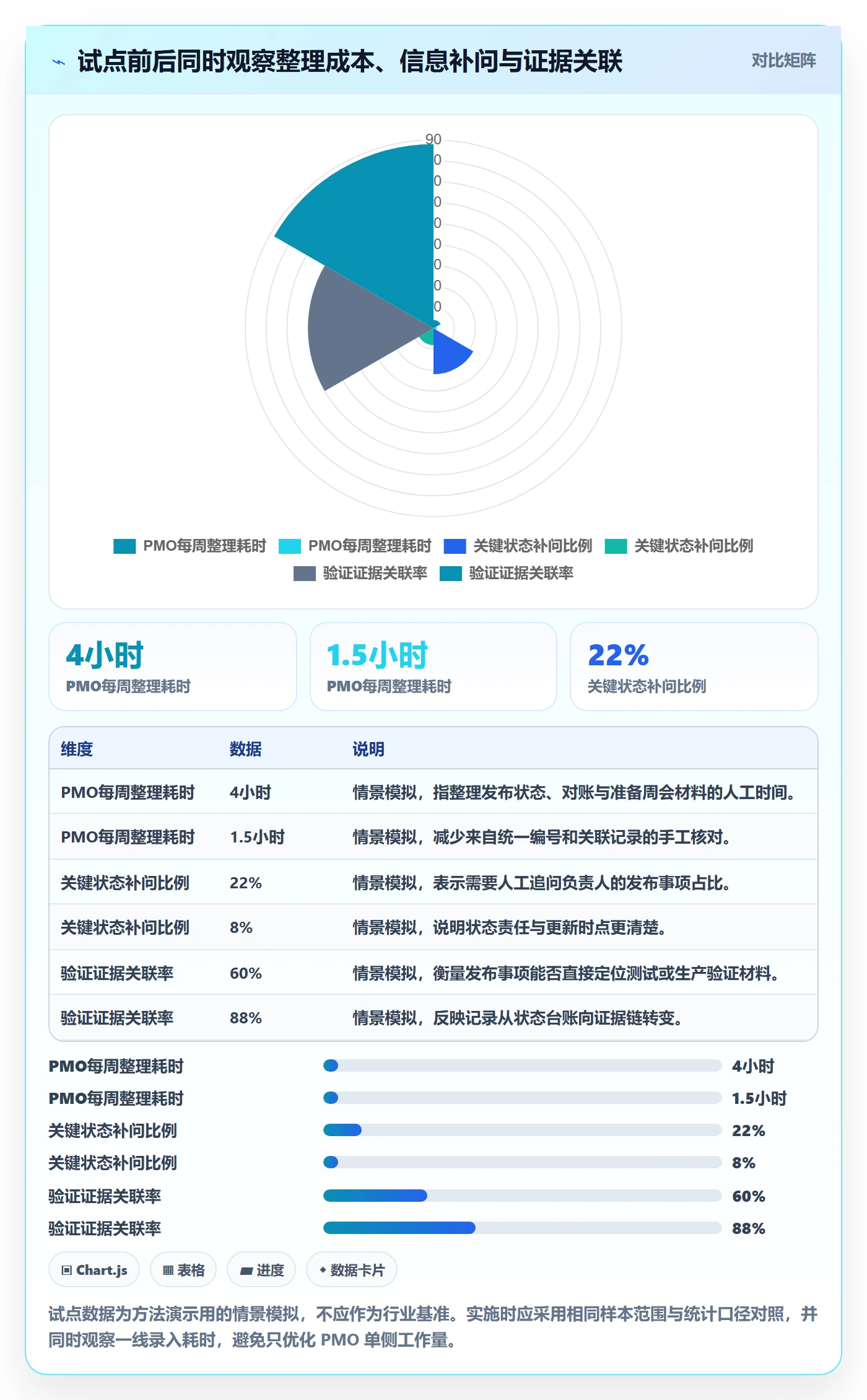Click the 对比矩阵 label in the header

click(x=783, y=60)
